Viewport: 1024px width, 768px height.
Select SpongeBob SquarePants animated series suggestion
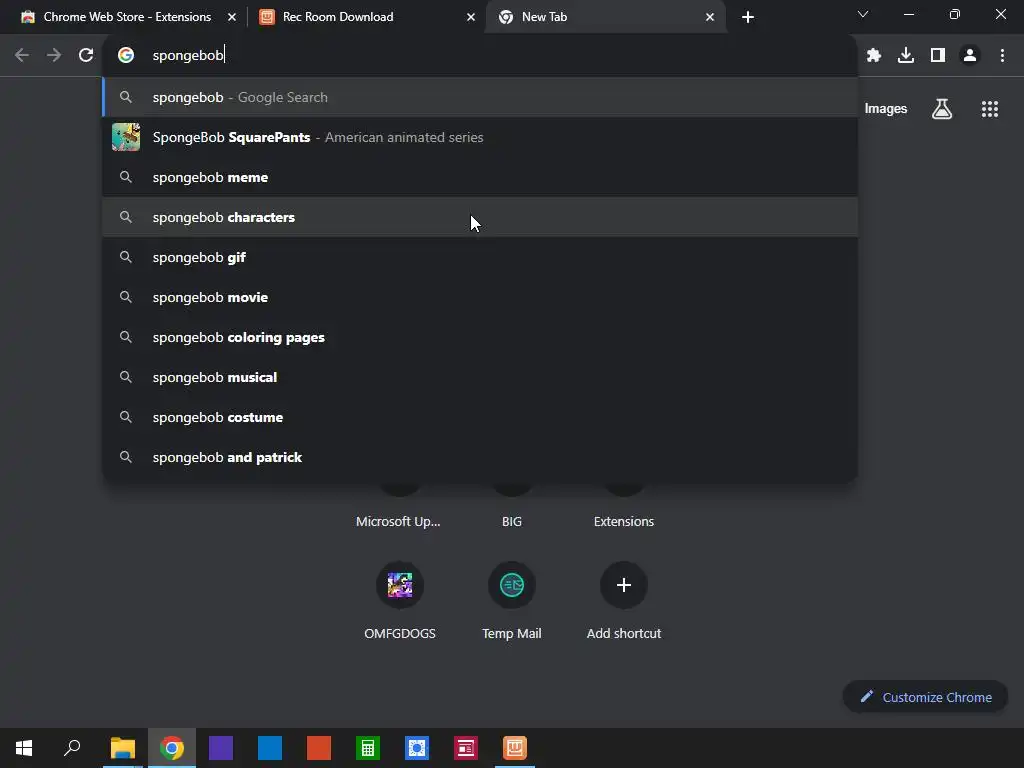click(480, 137)
